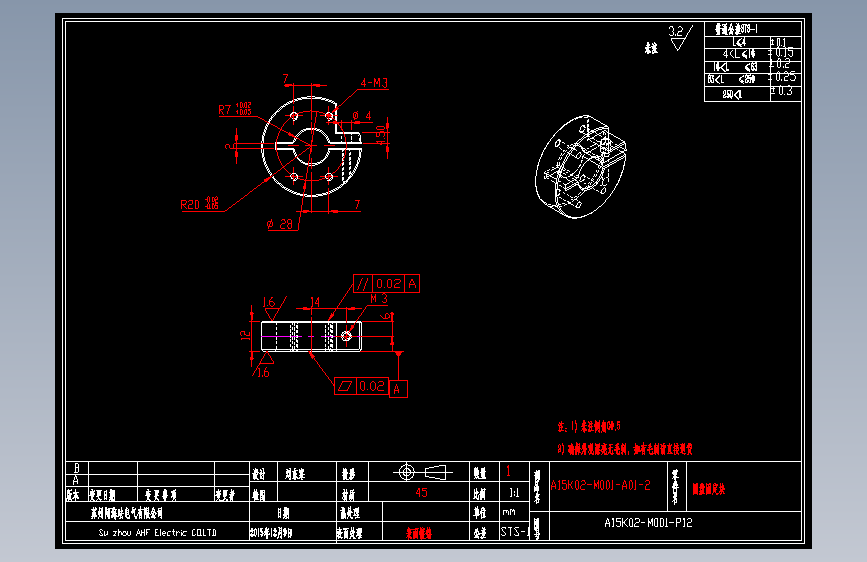The height and width of the screenshot is (562, 867).
Task: Select the ±0.1 tolerance cell
Action: click(x=786, y=43)
